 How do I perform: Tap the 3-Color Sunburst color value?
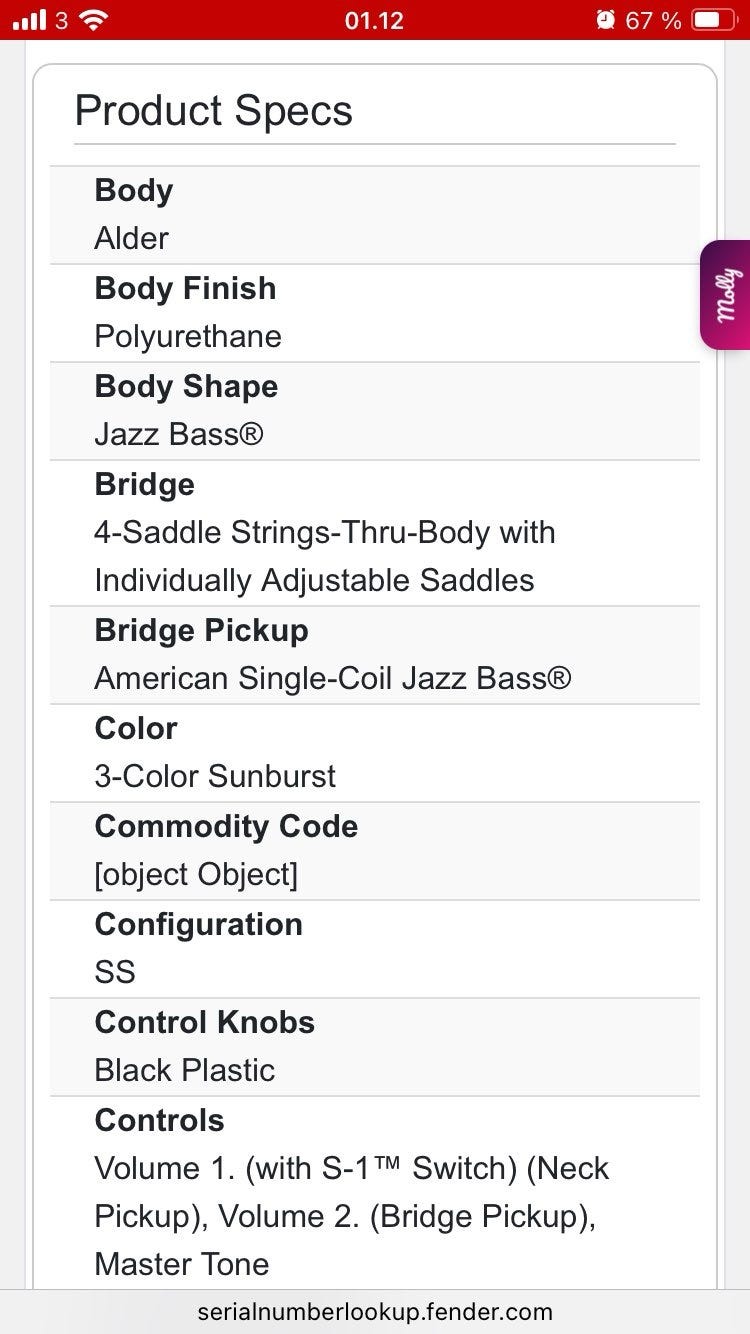click(x=215, y=776)
